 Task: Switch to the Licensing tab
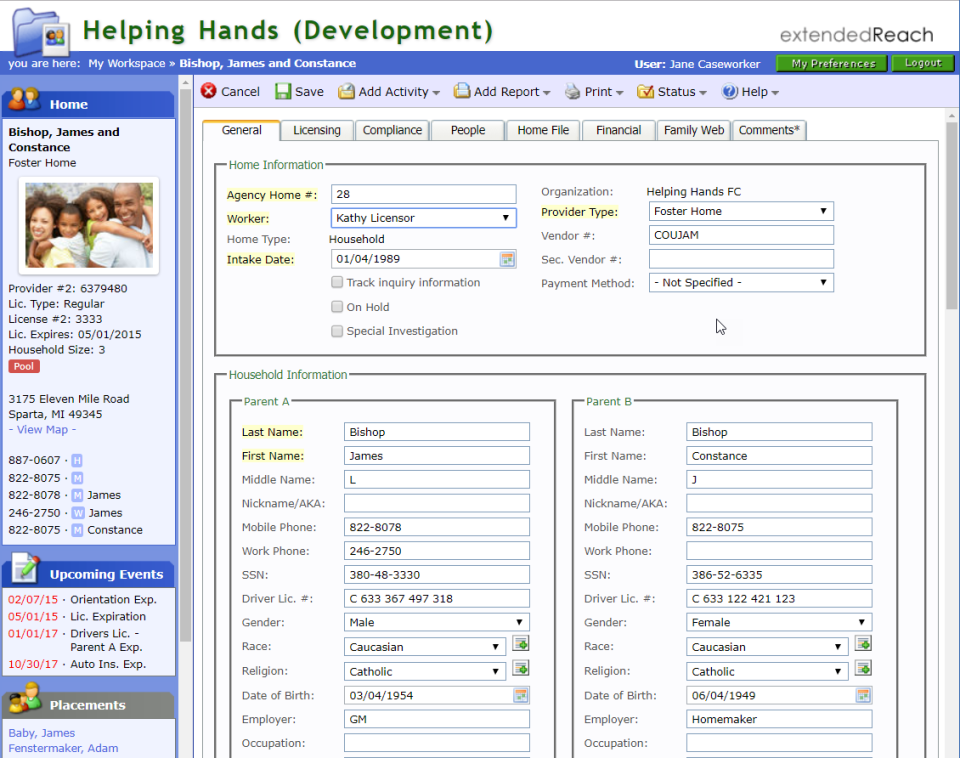[x=316, y=130]
